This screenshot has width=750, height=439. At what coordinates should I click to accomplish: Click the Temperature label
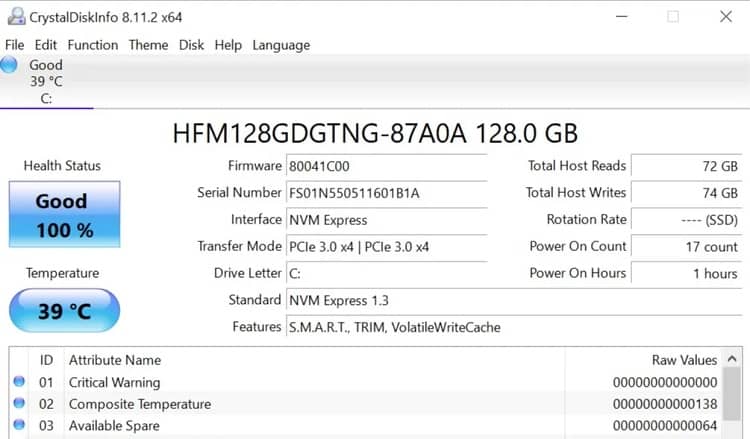63,273
